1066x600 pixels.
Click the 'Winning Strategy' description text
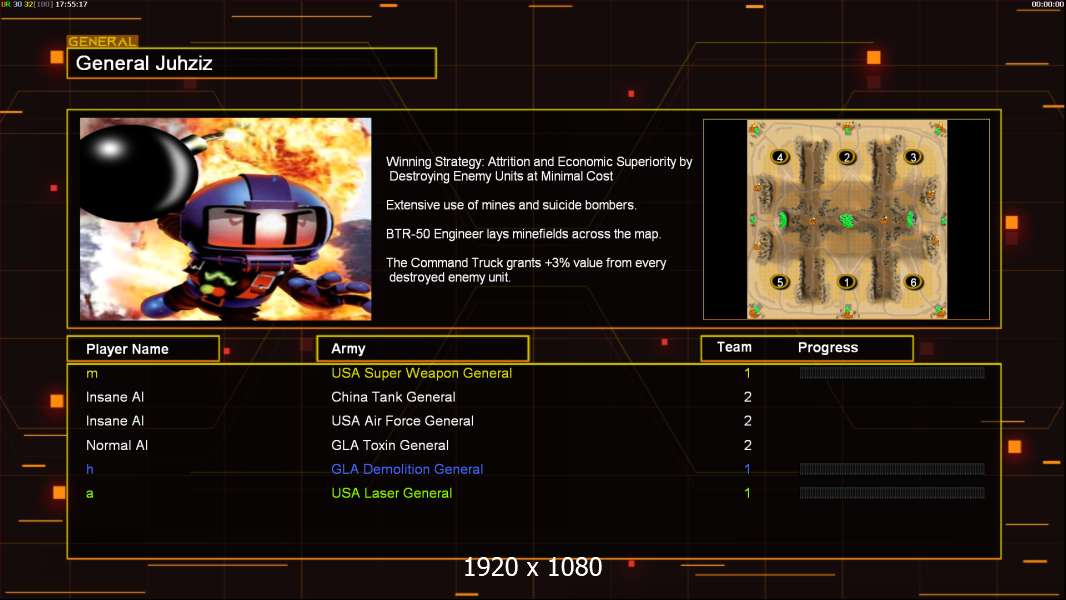point(539,169)
